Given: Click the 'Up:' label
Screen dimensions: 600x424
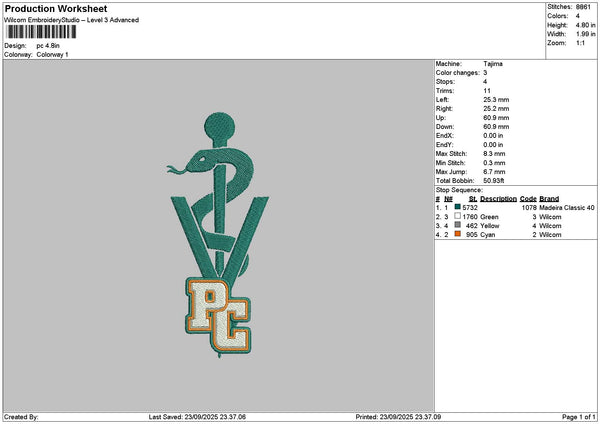Looking at the screenshot, I should point(441,118).
